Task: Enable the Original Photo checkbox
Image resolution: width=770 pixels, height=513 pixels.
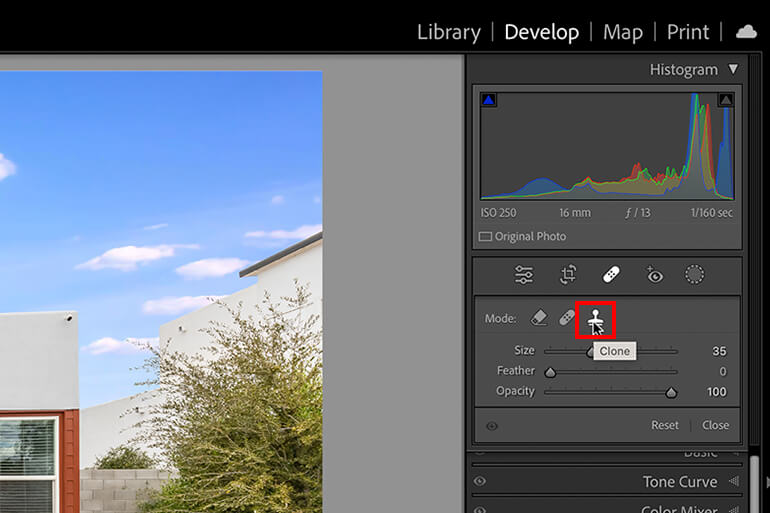Action: pos(485,237)
